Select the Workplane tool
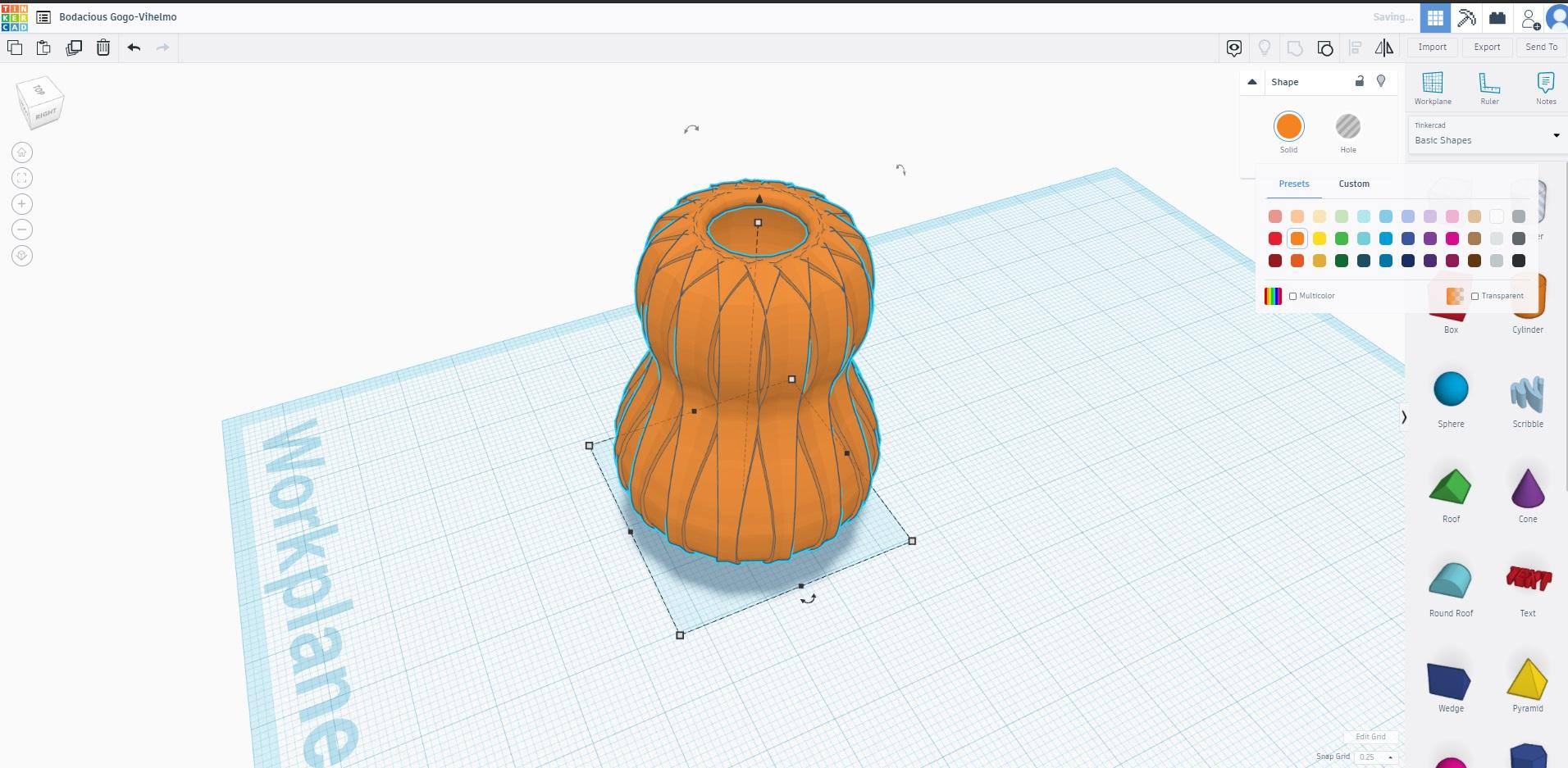Viewport: 1568px width, 768px height. click(1433, 89)
